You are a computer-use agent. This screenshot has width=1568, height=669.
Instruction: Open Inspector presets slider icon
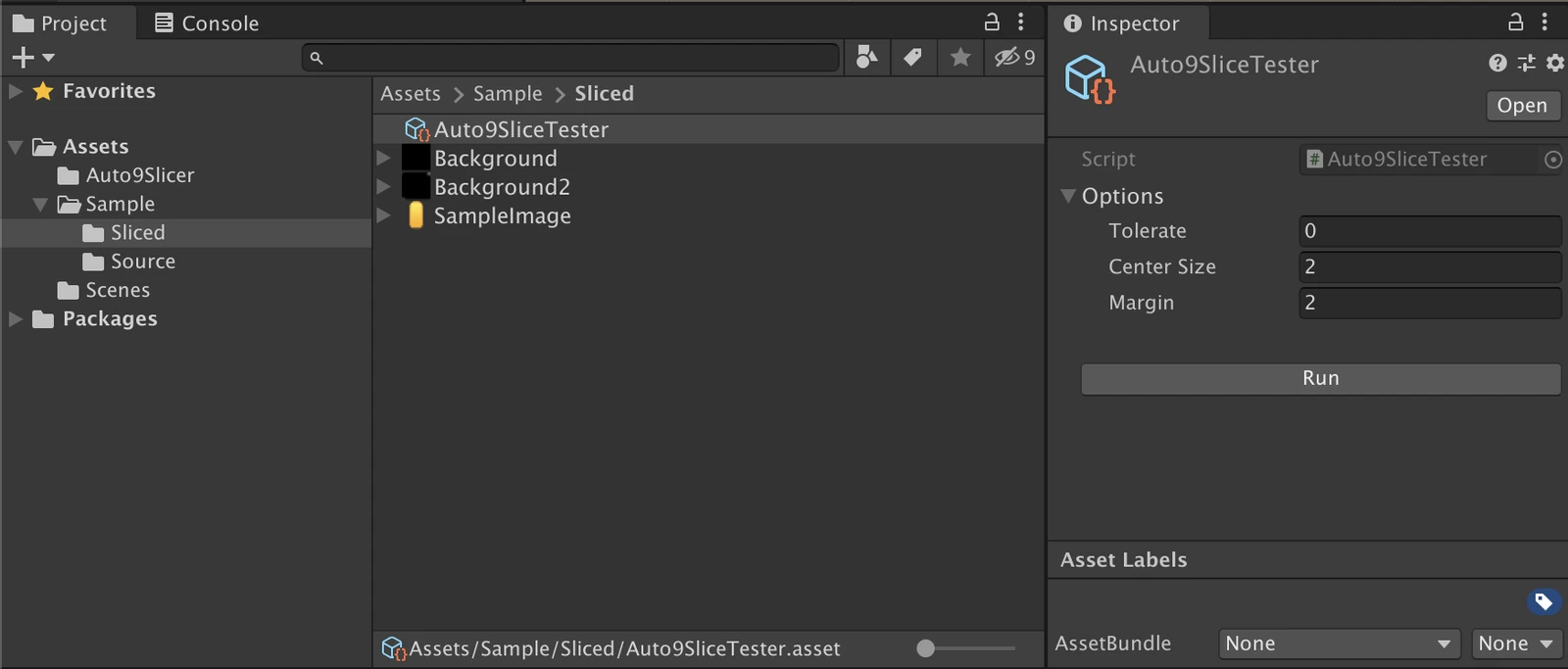pyautogui.click(x=1526, y=64)
